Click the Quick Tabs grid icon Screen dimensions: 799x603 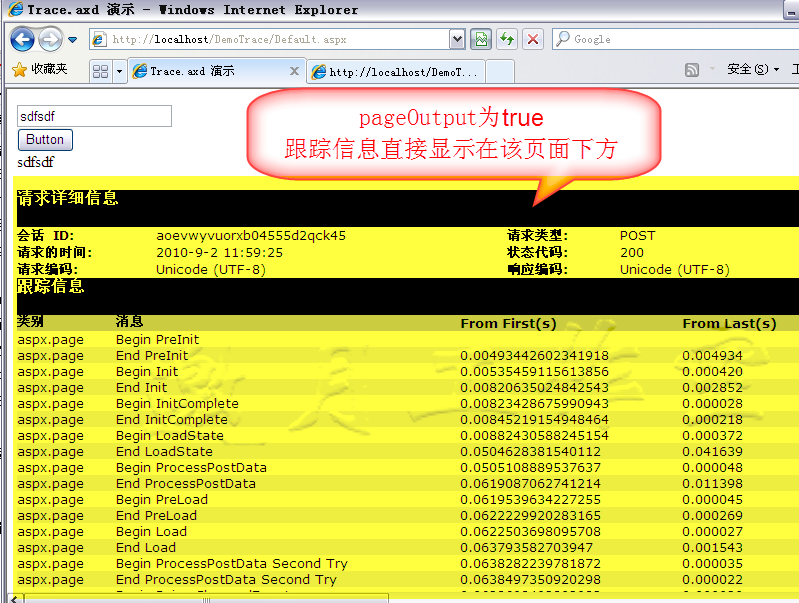pos(100,71)
